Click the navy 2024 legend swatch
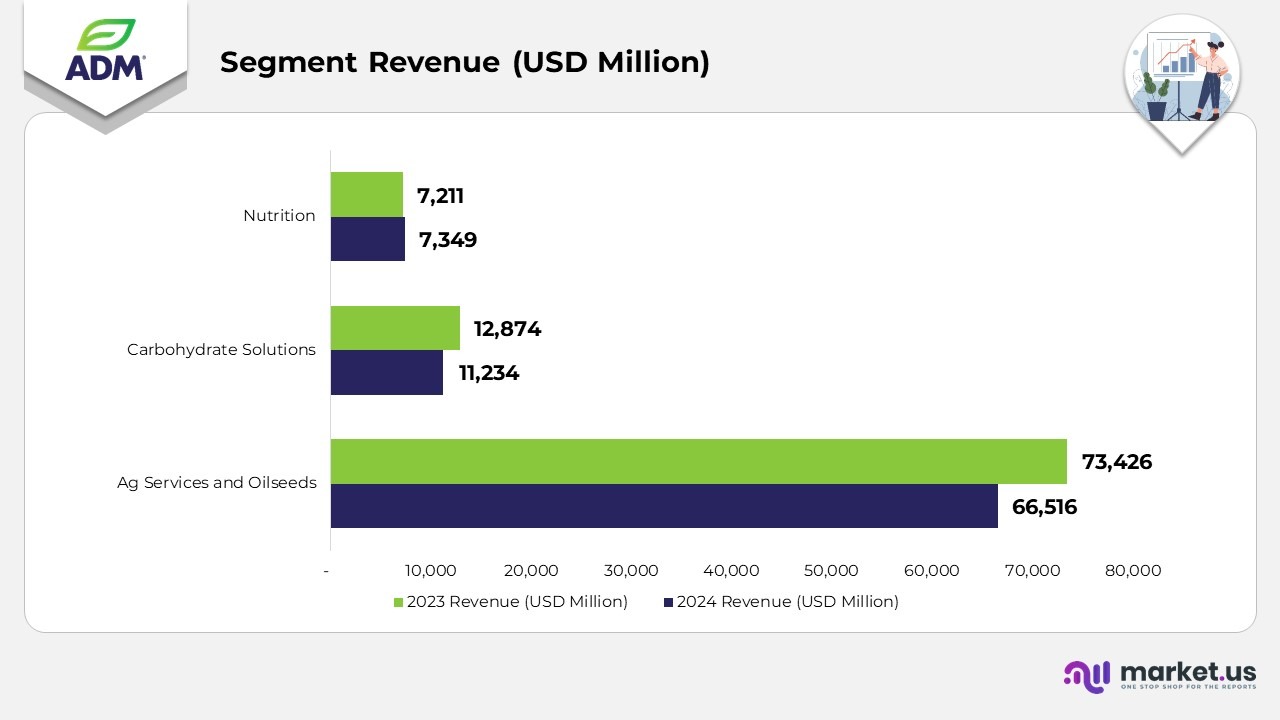Image resolution: width=1280 pixels, height=720 pixels. [x=668, y=602]
